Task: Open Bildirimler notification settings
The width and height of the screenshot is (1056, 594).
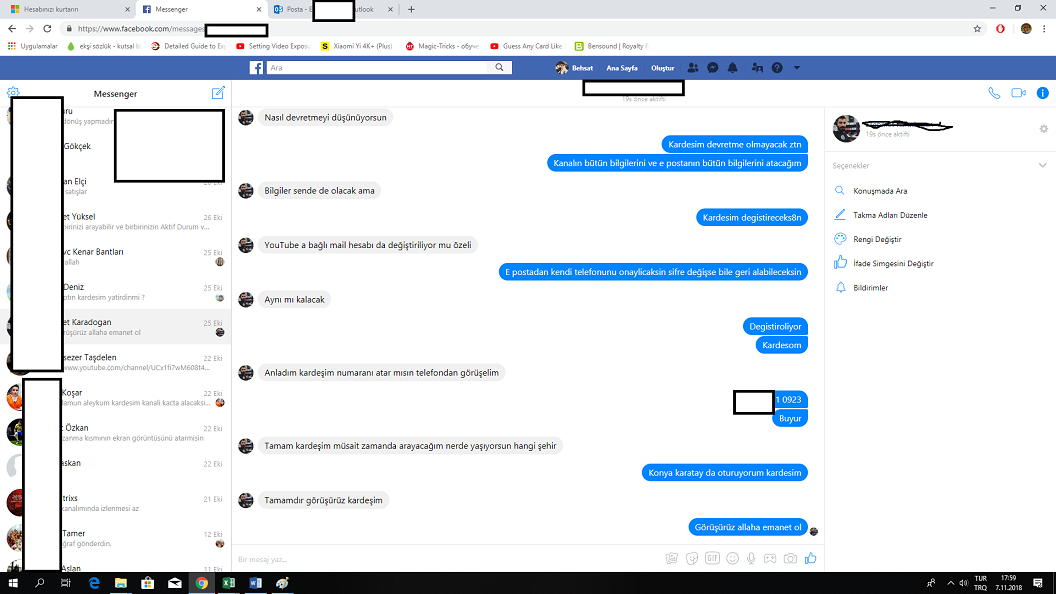Action: tap(869, 288)
